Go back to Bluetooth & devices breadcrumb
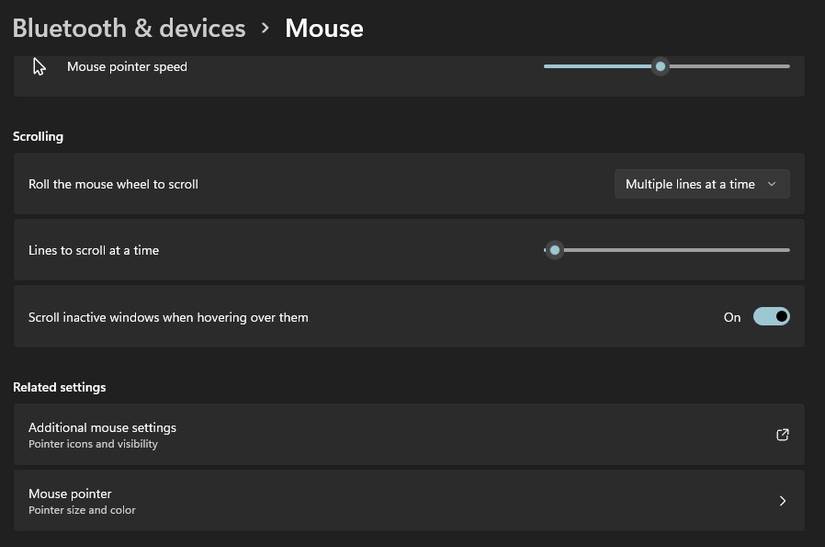The height and width of the screenshot is (547, 825). coord(129,28)
